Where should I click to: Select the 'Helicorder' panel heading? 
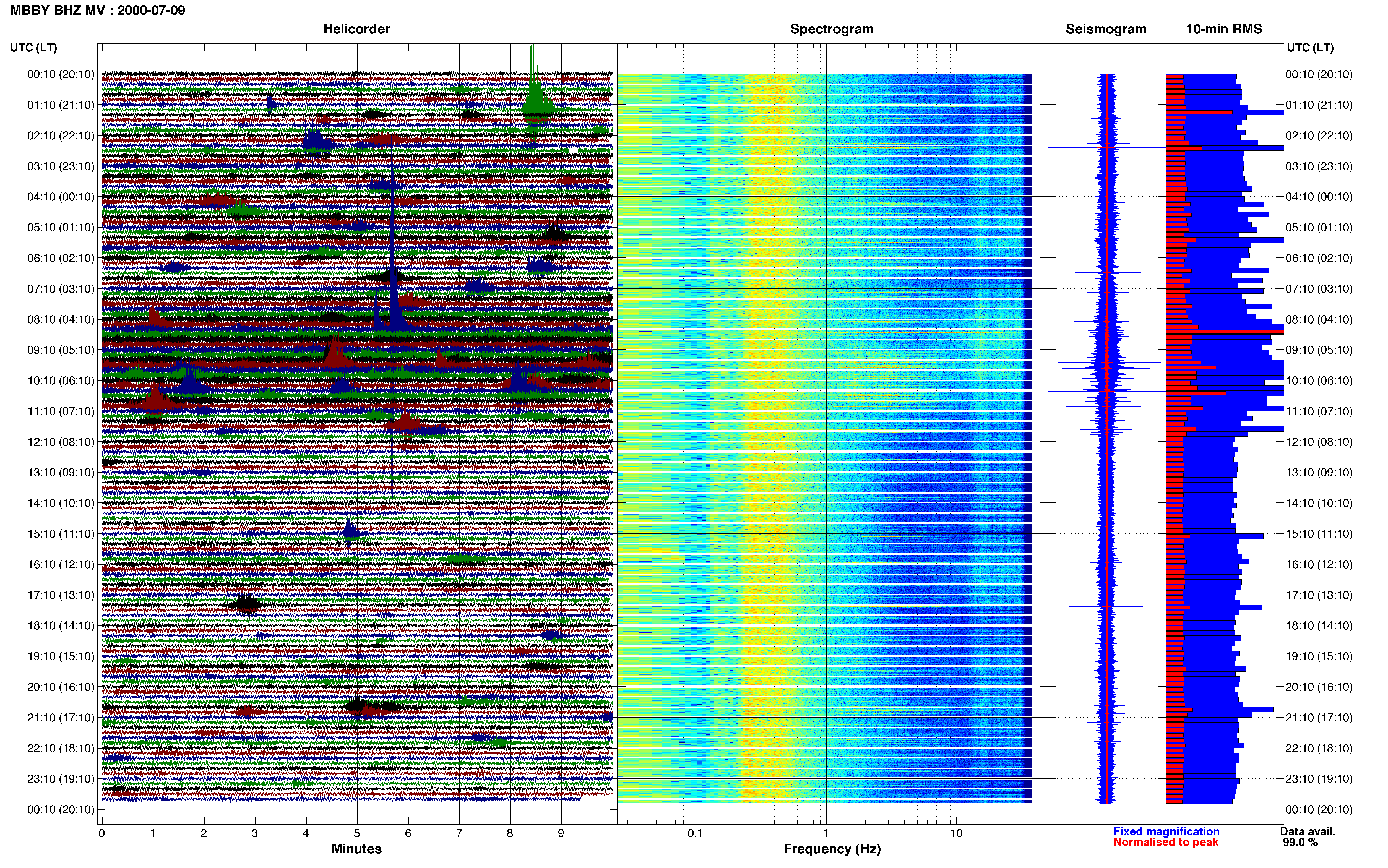(356, 29)
